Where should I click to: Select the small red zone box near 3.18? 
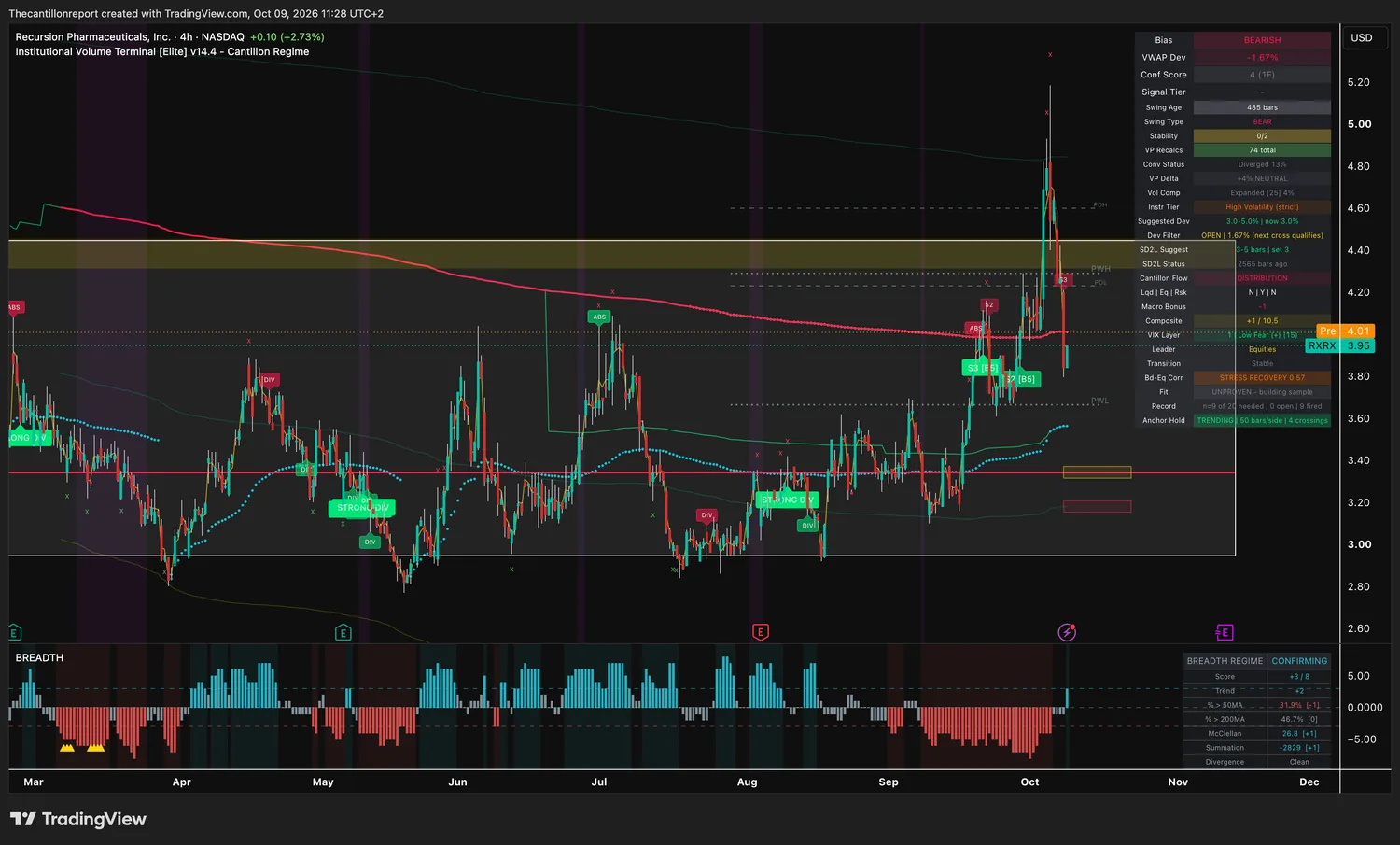tap(1097, 506)
